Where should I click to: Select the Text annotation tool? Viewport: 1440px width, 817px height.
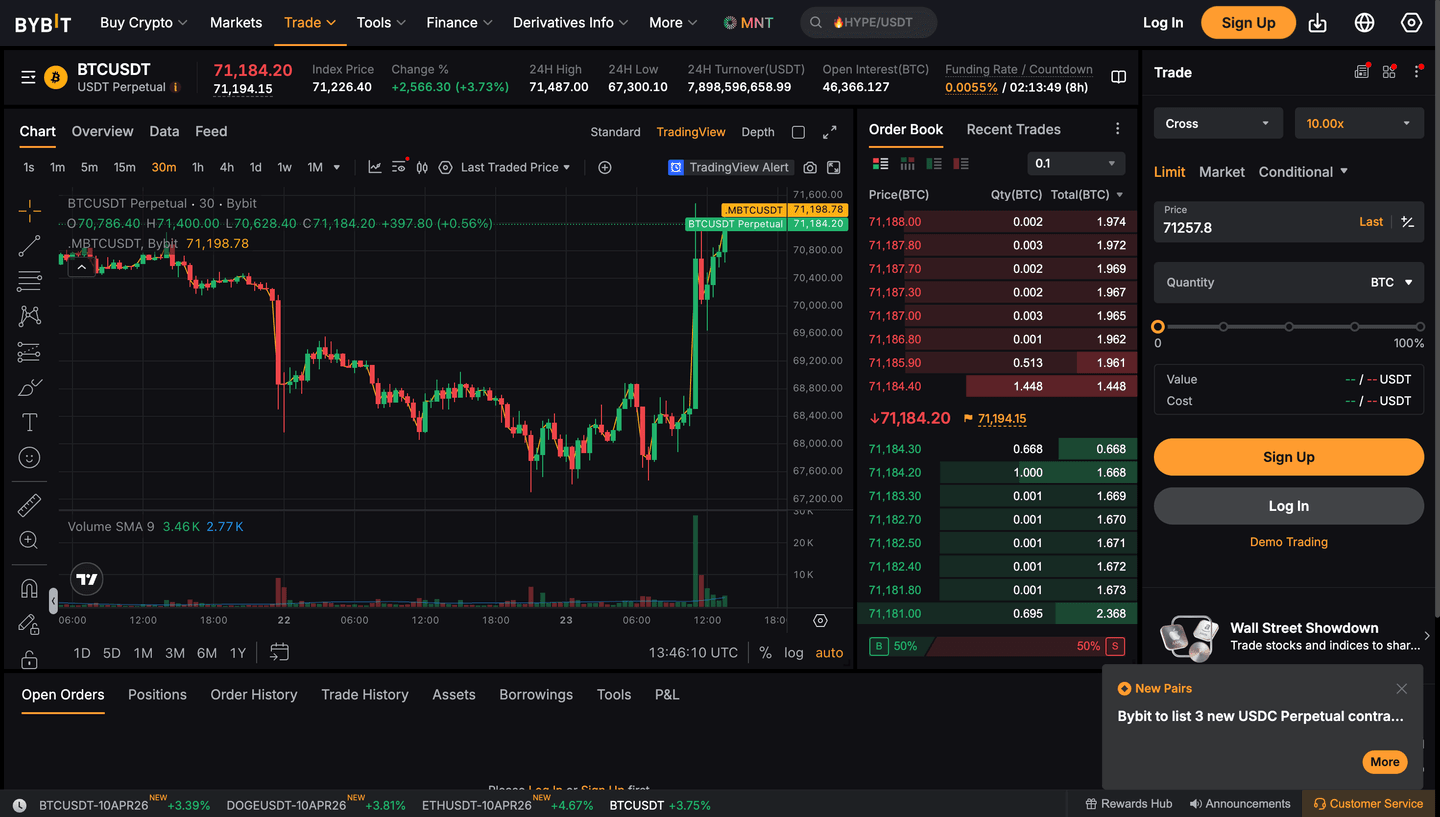tap(29, 422)
